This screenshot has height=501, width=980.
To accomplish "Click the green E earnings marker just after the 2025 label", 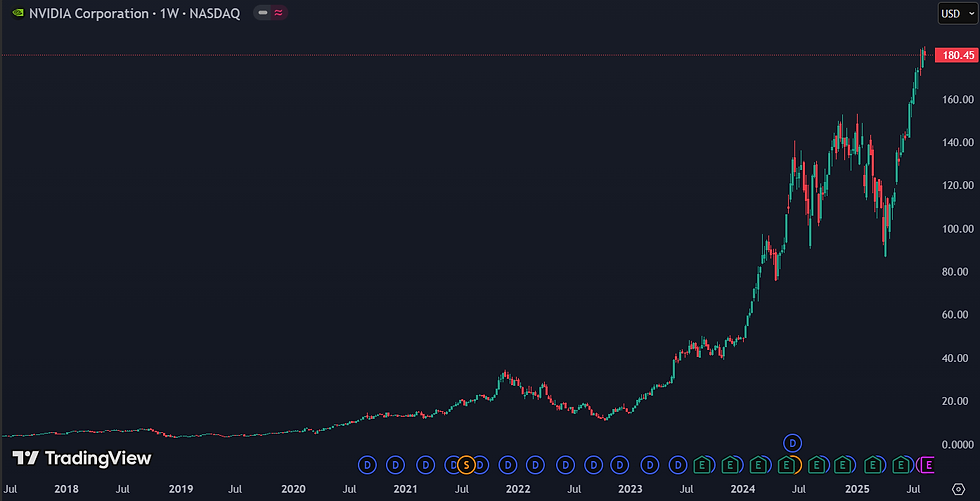I will (x=872, y=465).
